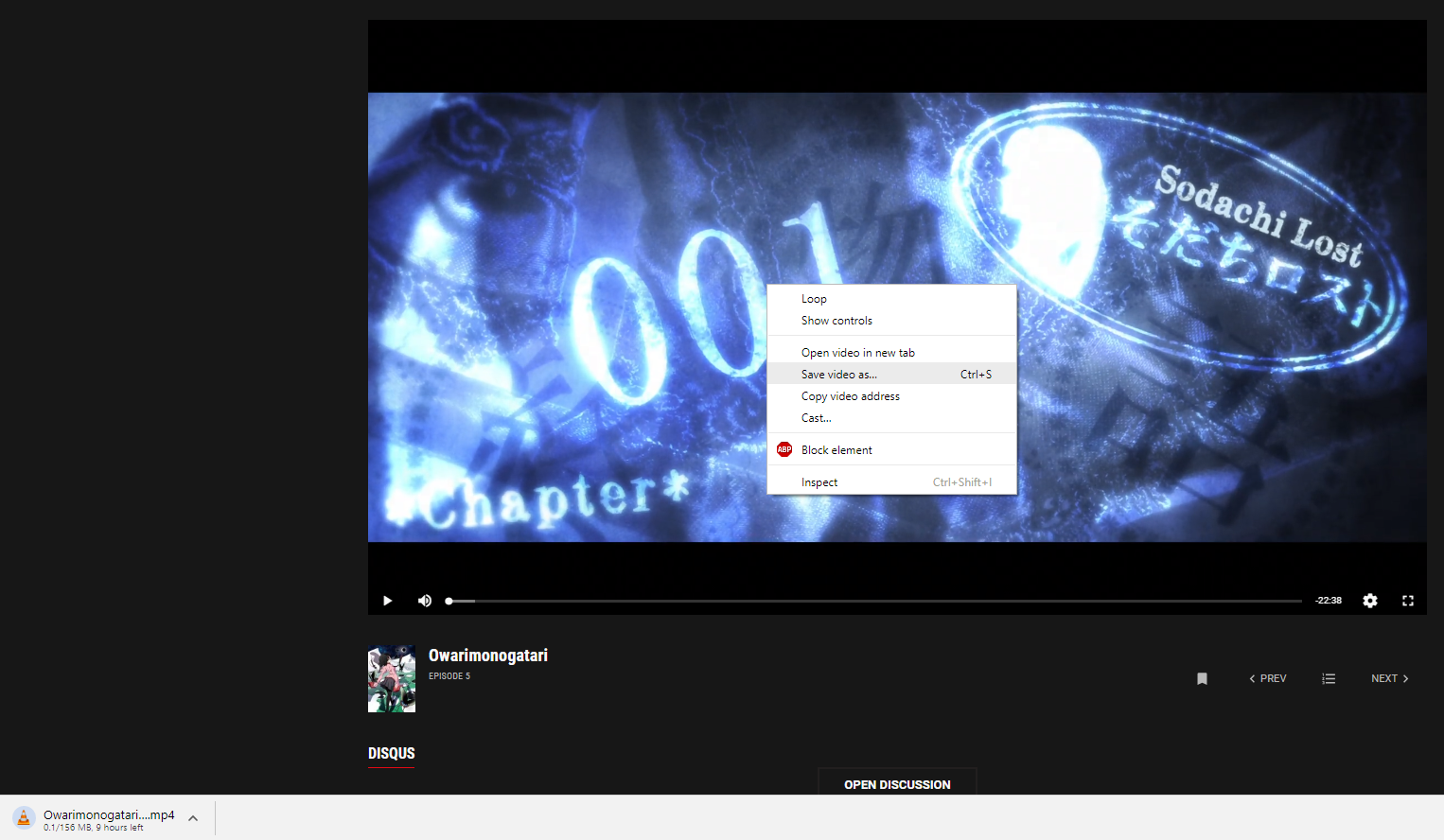Screen dimensions: 1444x840
Task: Mute the video volume speaker icon
Action: point(425,601)
